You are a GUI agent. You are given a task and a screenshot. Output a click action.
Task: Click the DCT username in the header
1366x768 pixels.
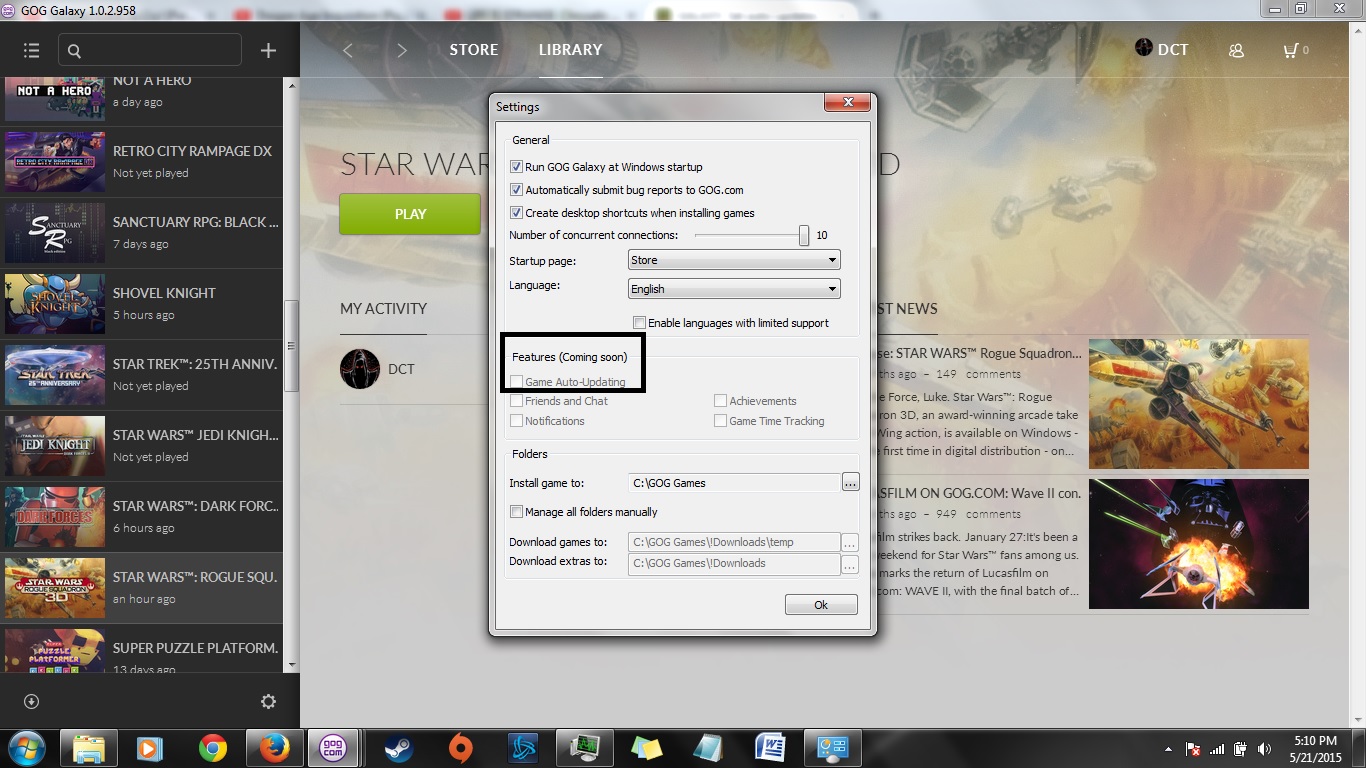point(1173,50)
